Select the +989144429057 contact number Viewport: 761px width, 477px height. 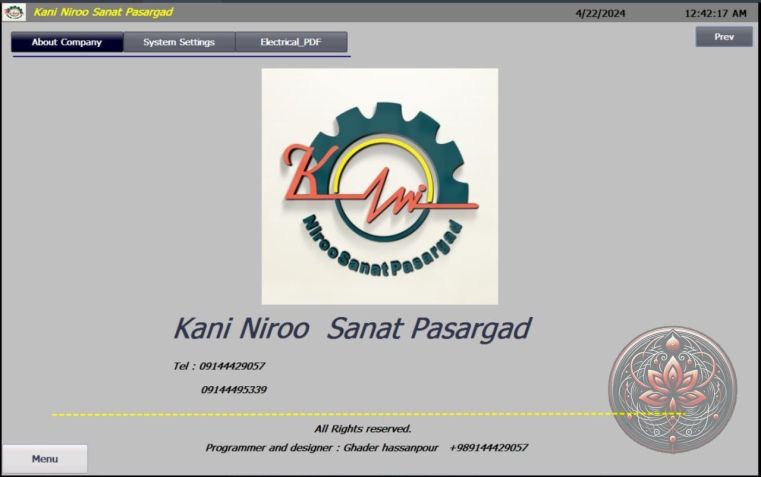(488, 447)
